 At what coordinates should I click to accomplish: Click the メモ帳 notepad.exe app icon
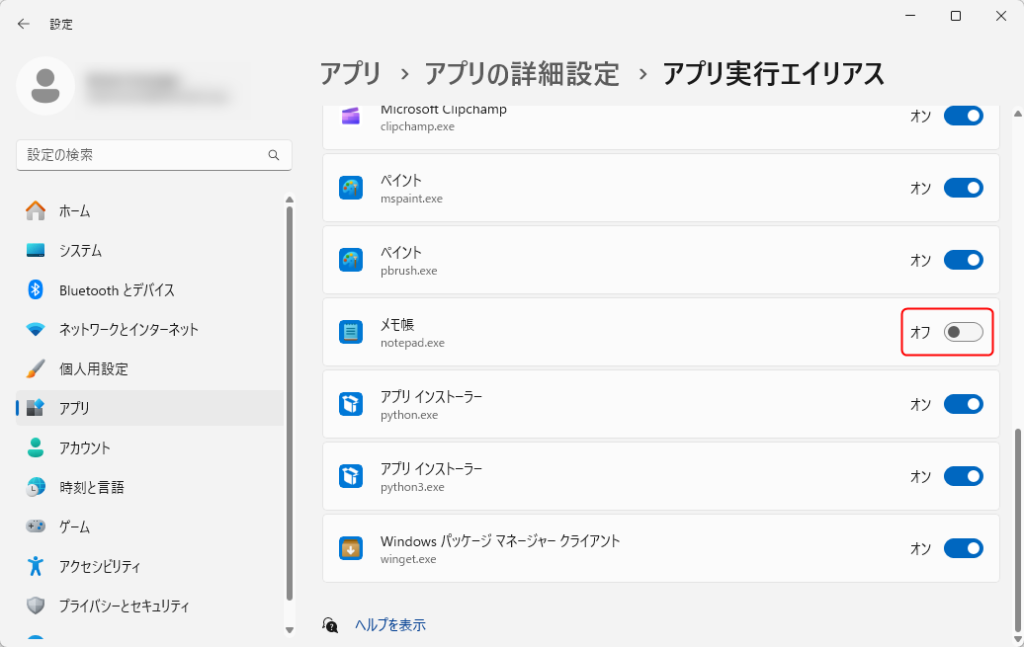350,332
